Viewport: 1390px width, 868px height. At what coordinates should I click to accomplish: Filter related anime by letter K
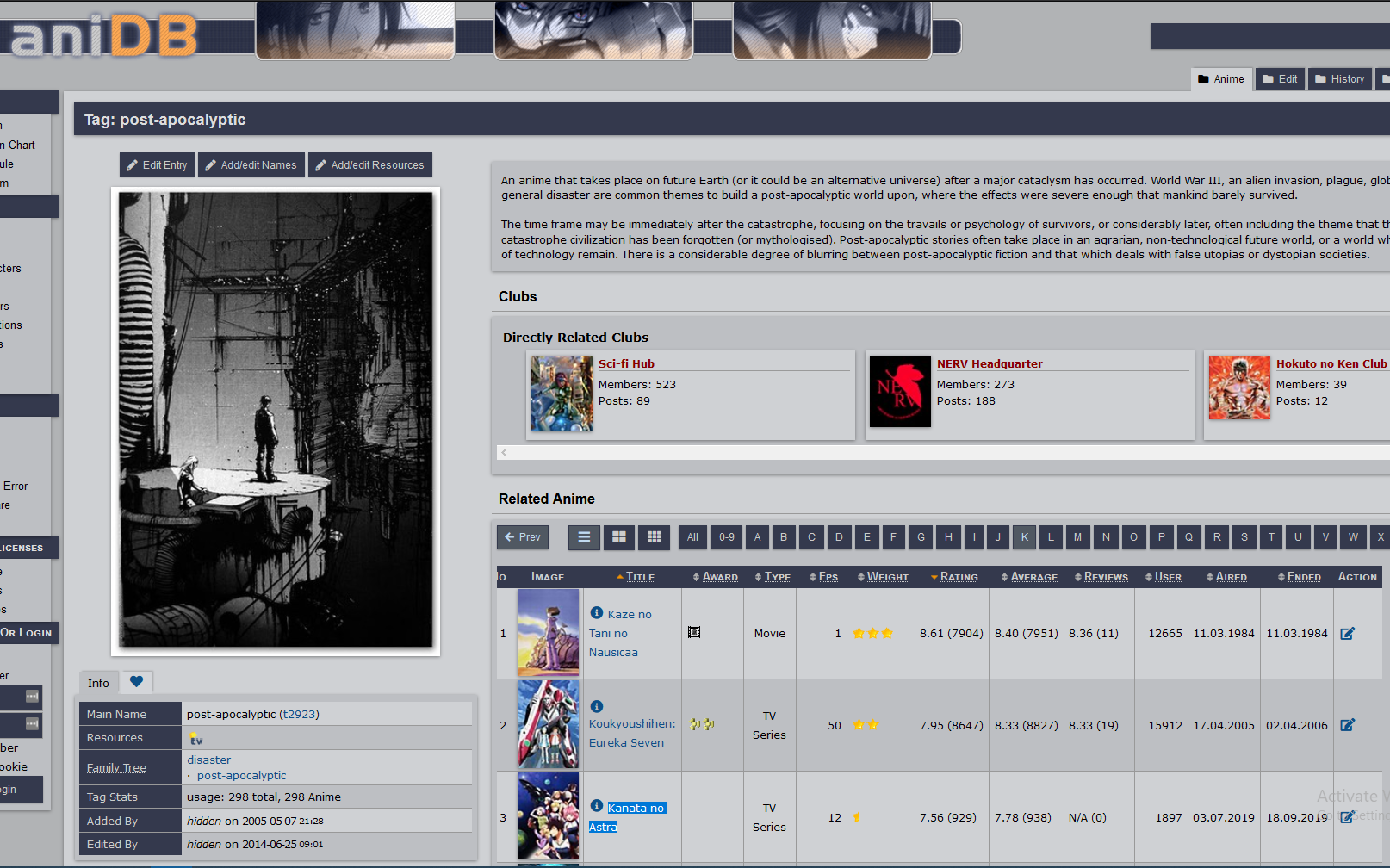point(1024,537)
